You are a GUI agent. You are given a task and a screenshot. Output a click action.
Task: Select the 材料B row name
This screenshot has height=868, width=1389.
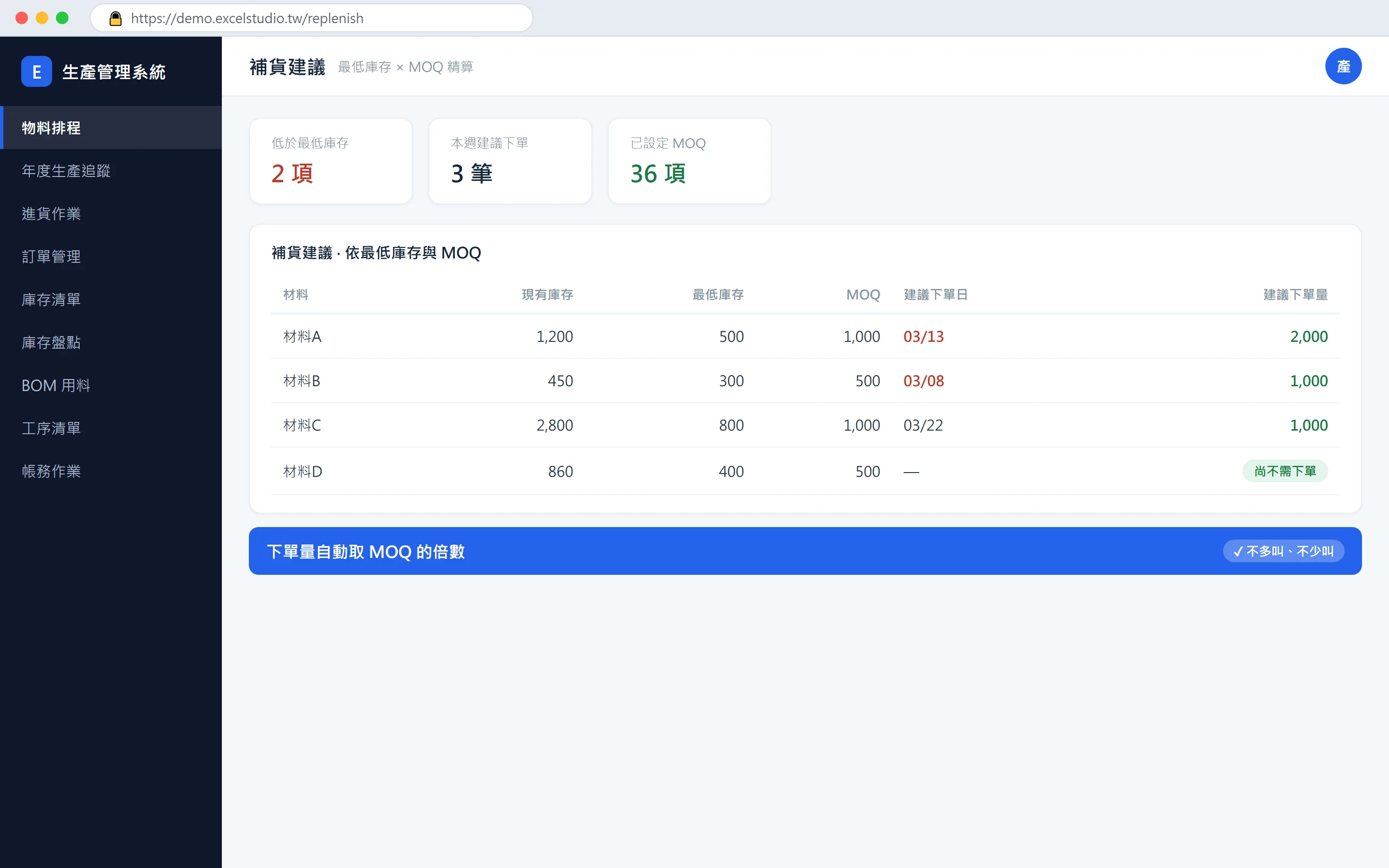301,380
